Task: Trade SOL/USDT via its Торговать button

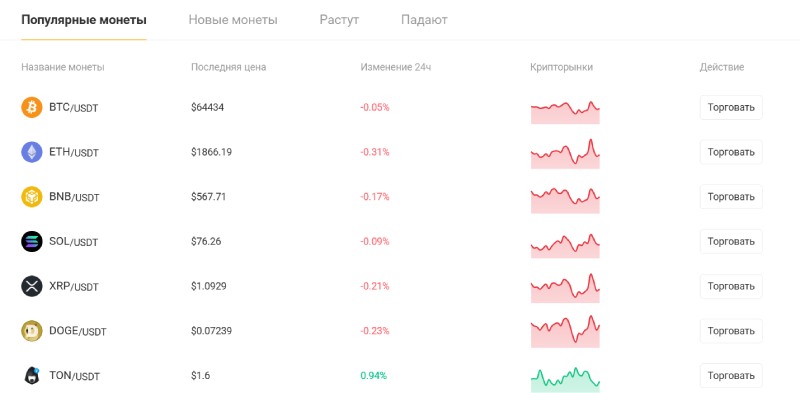Action: pos(731,241)
